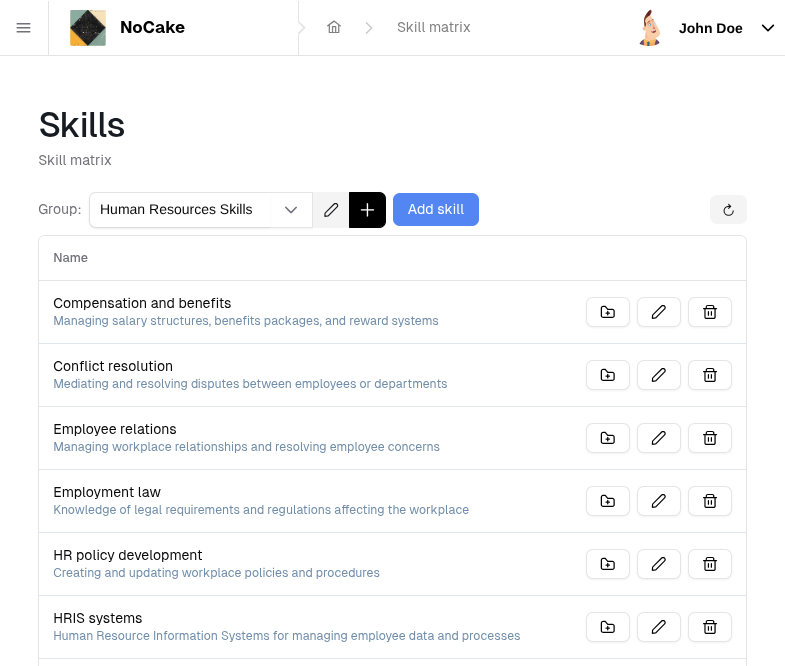Open the hamburger navigation menu
Screen dimensions: 785x666
click(x=24, y=28)
